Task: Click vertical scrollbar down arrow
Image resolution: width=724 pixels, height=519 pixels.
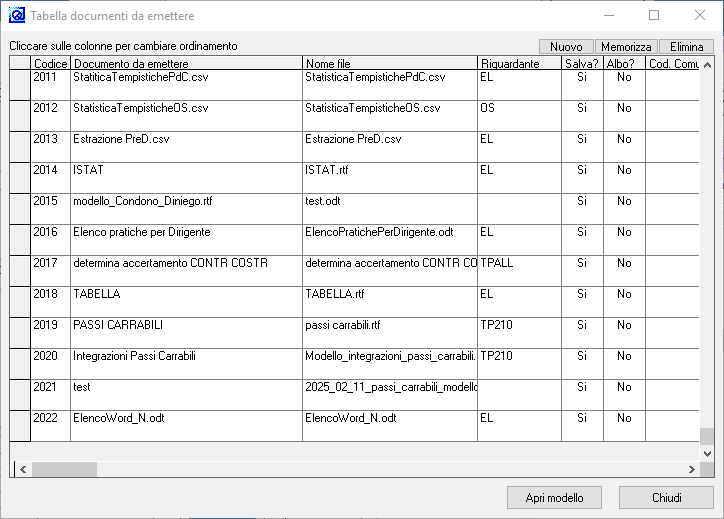Action: coord(707,453)
